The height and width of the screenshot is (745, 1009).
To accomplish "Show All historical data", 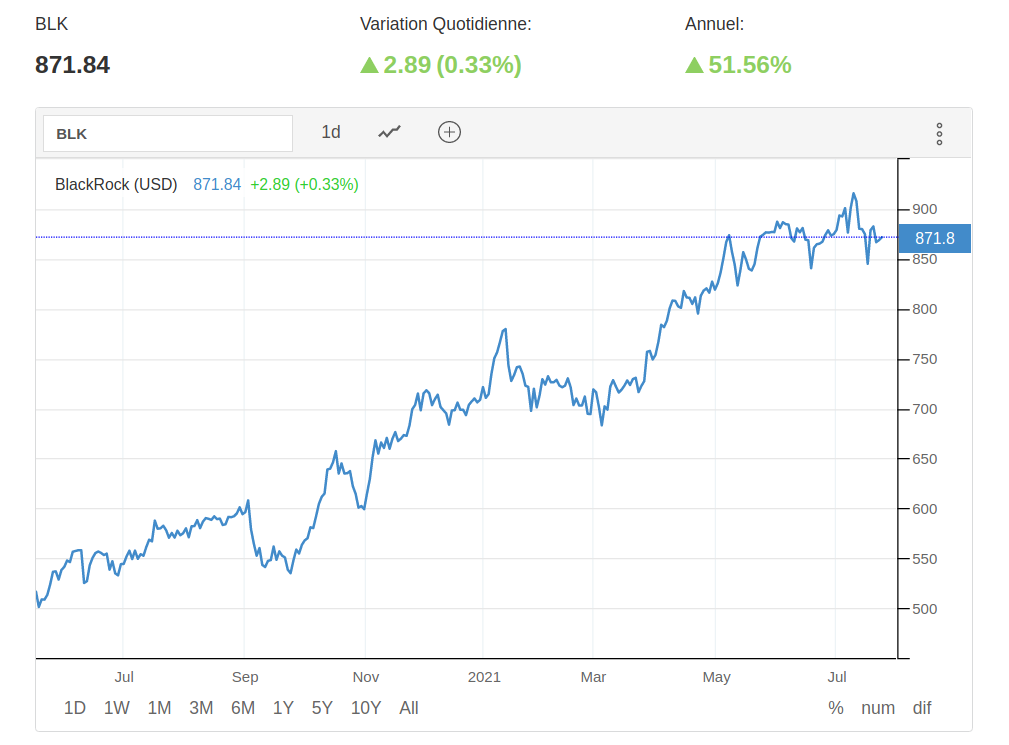I will pyautogui.click(x=409, y=708).
